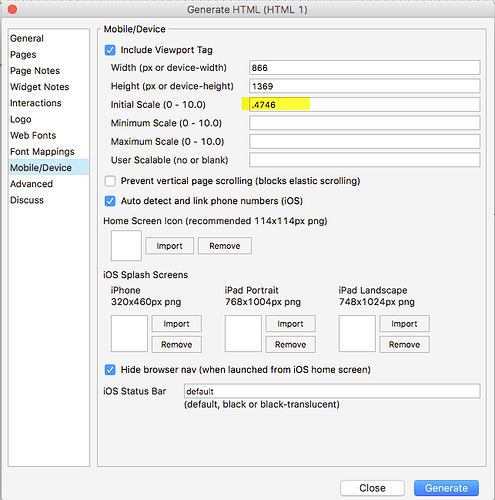Toggle Hide browser nav checkbox

coord(110,370)
